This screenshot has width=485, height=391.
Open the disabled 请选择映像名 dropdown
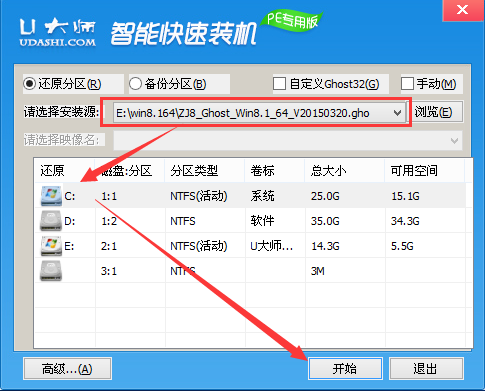[288, 140]
